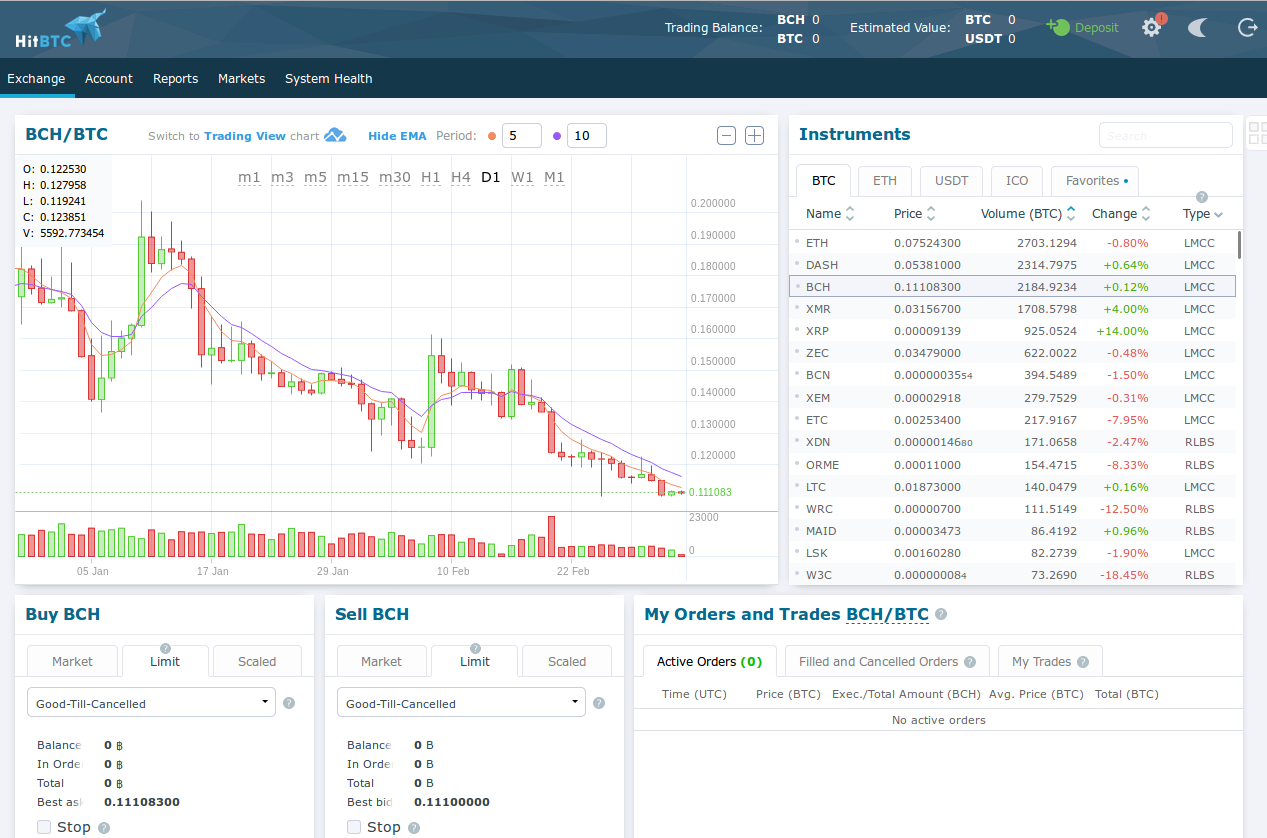The width and height of the screenshot is (1267, 838).
Task: Zoom in chart with plus icon
Action: coord(755,136)
